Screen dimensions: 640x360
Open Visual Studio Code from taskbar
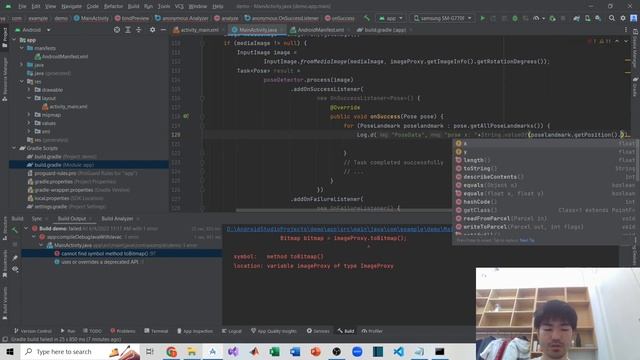pyautogui.click(x=399, y=351)
